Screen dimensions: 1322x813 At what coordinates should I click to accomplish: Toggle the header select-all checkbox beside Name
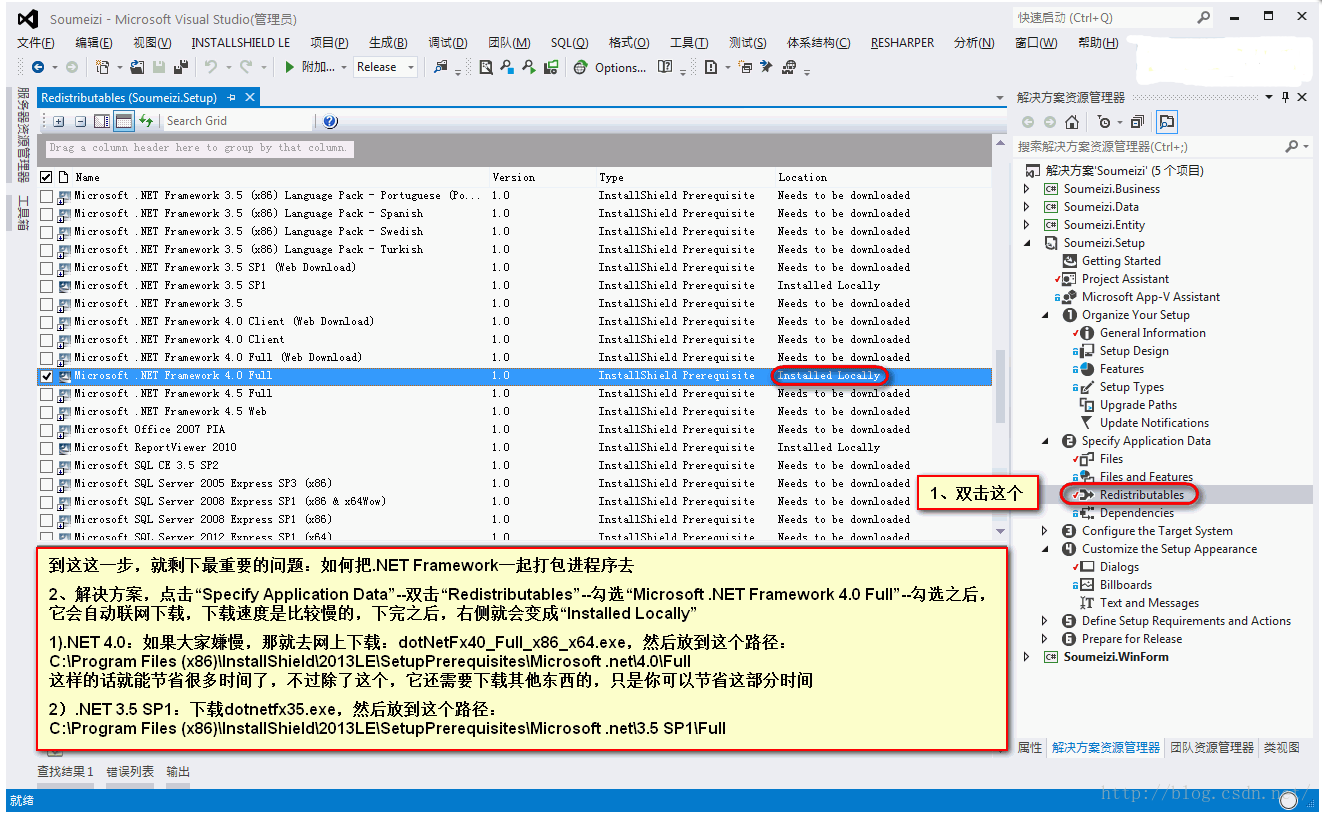46,177
